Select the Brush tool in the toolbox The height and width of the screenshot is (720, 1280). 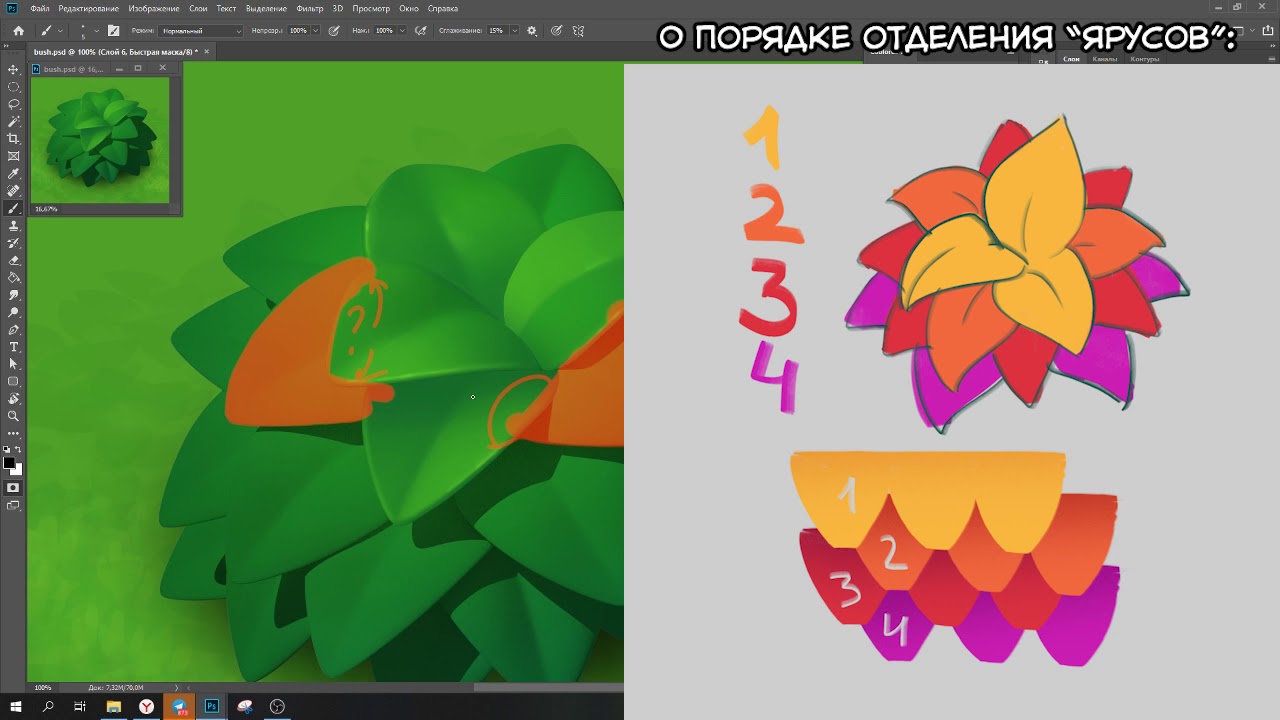(x=13, y=209)
